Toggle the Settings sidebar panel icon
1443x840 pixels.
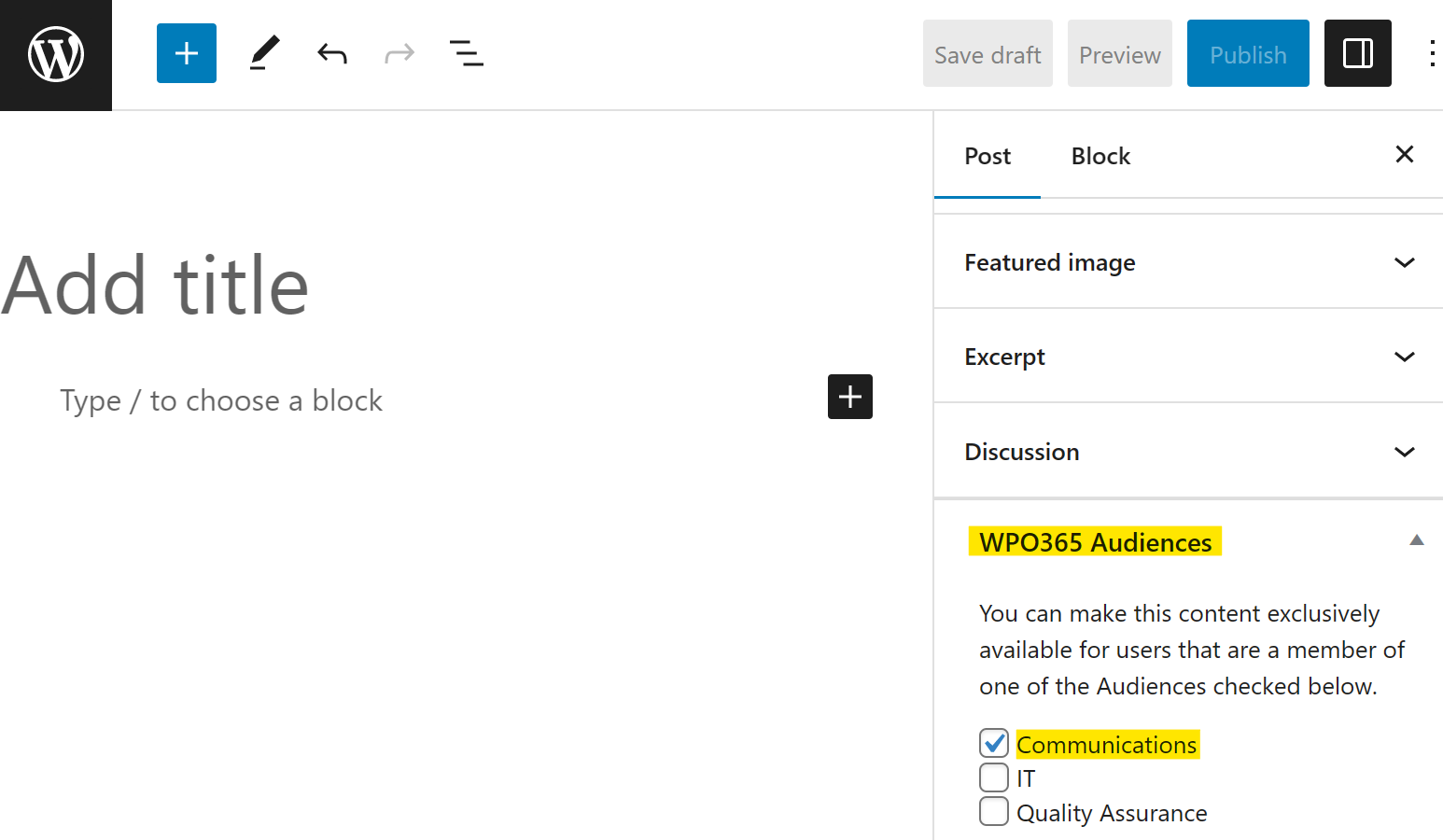[1358, 53]
